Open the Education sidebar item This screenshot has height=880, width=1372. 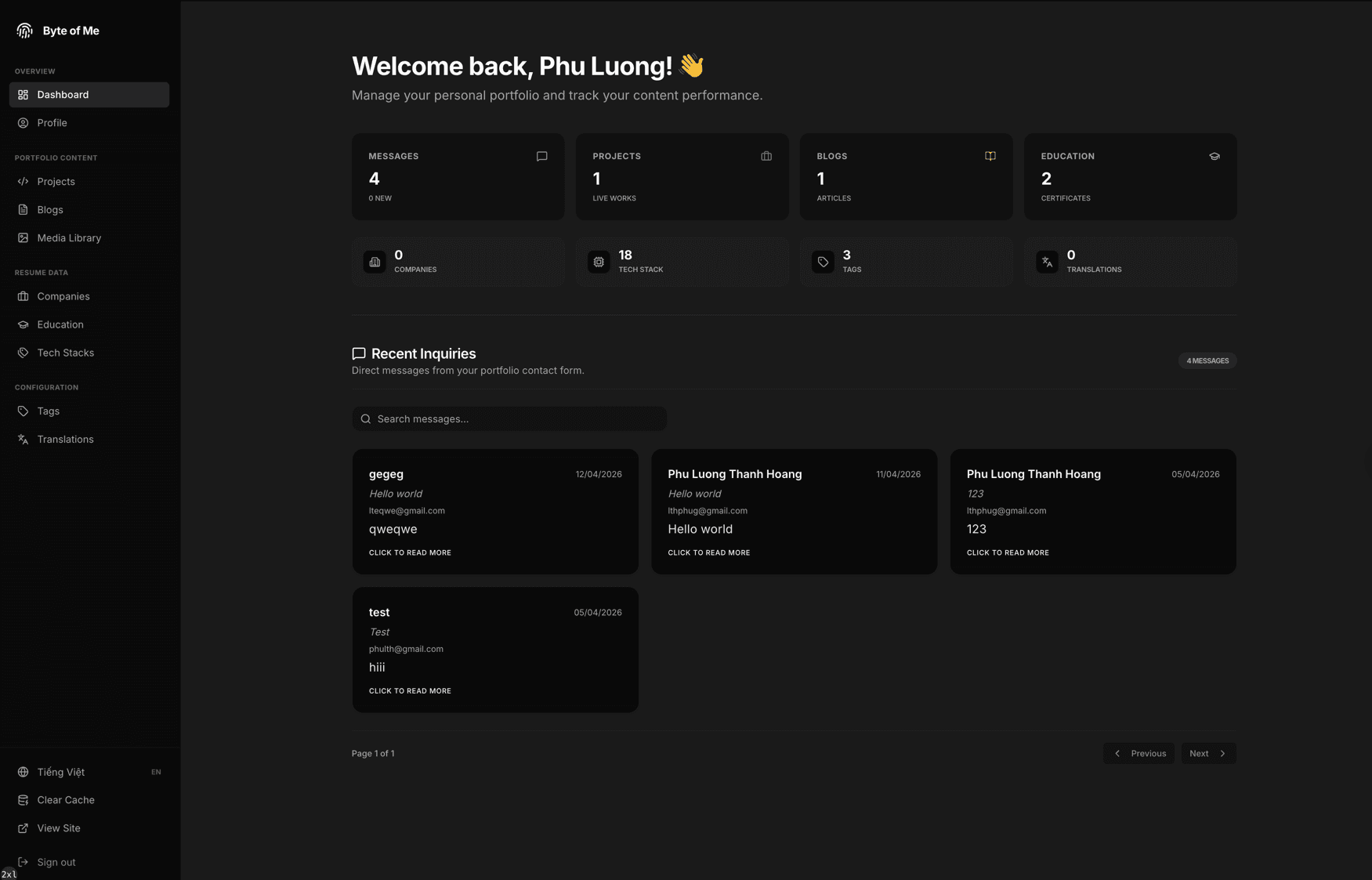[89, 324]
